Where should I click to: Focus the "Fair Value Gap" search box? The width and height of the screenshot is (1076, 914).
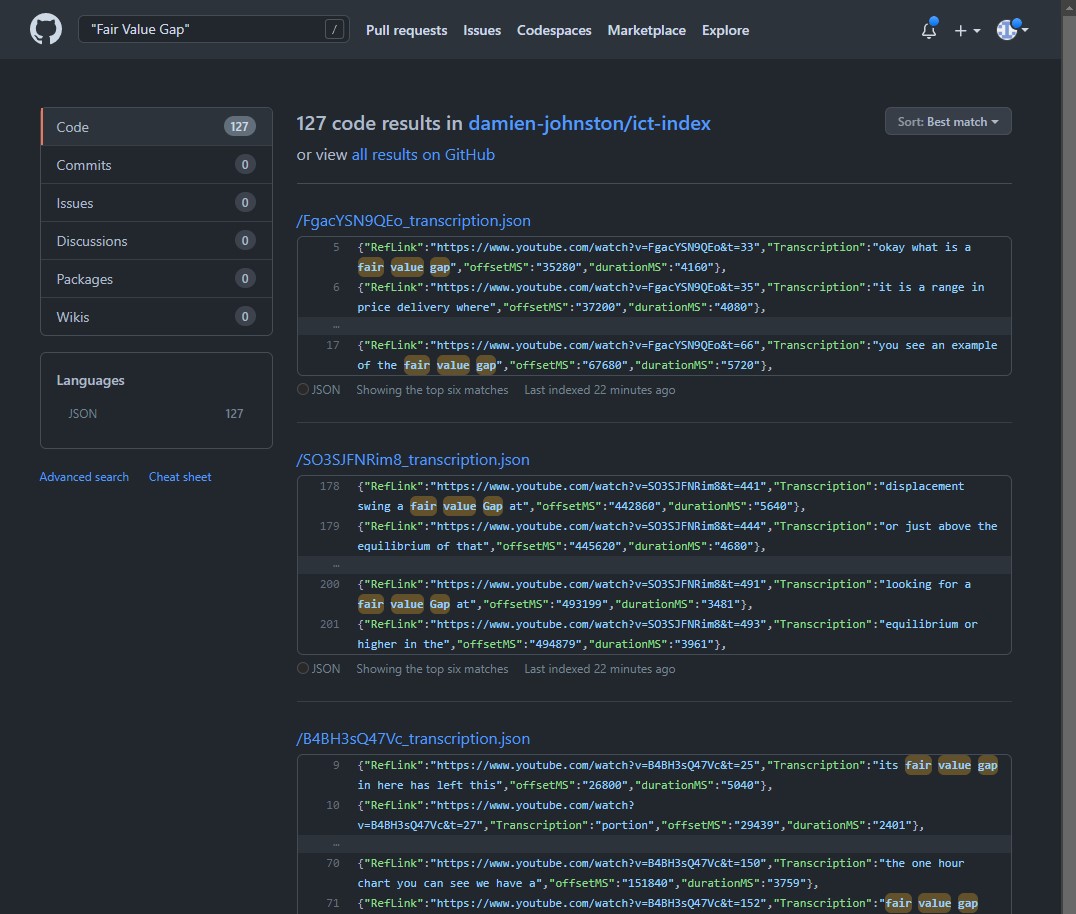(213, 29)
